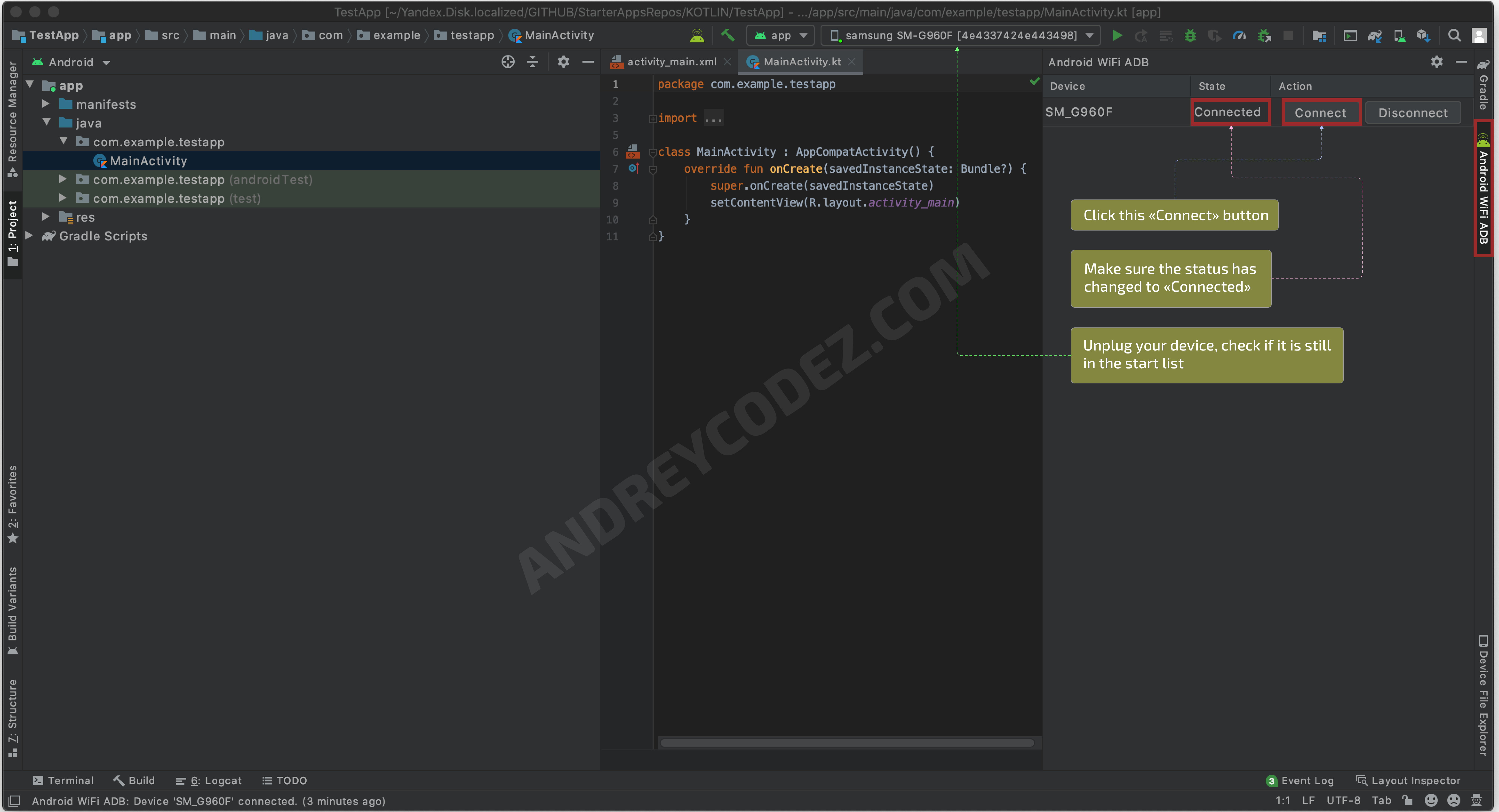Start debugging with the green bug icon
The image size is (1499, 812).
(x=1190, y=36)
